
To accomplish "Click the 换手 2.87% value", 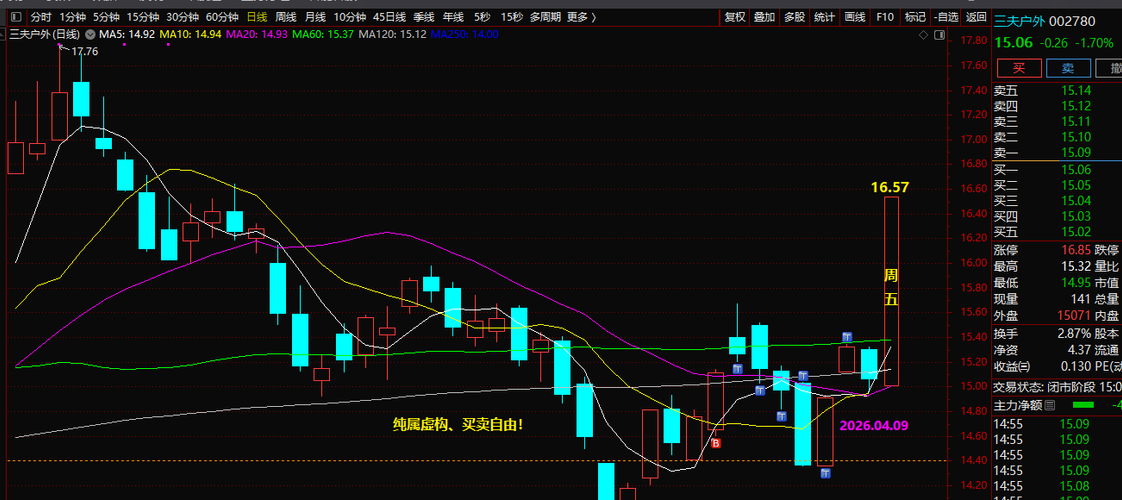I will point(1074,333).
